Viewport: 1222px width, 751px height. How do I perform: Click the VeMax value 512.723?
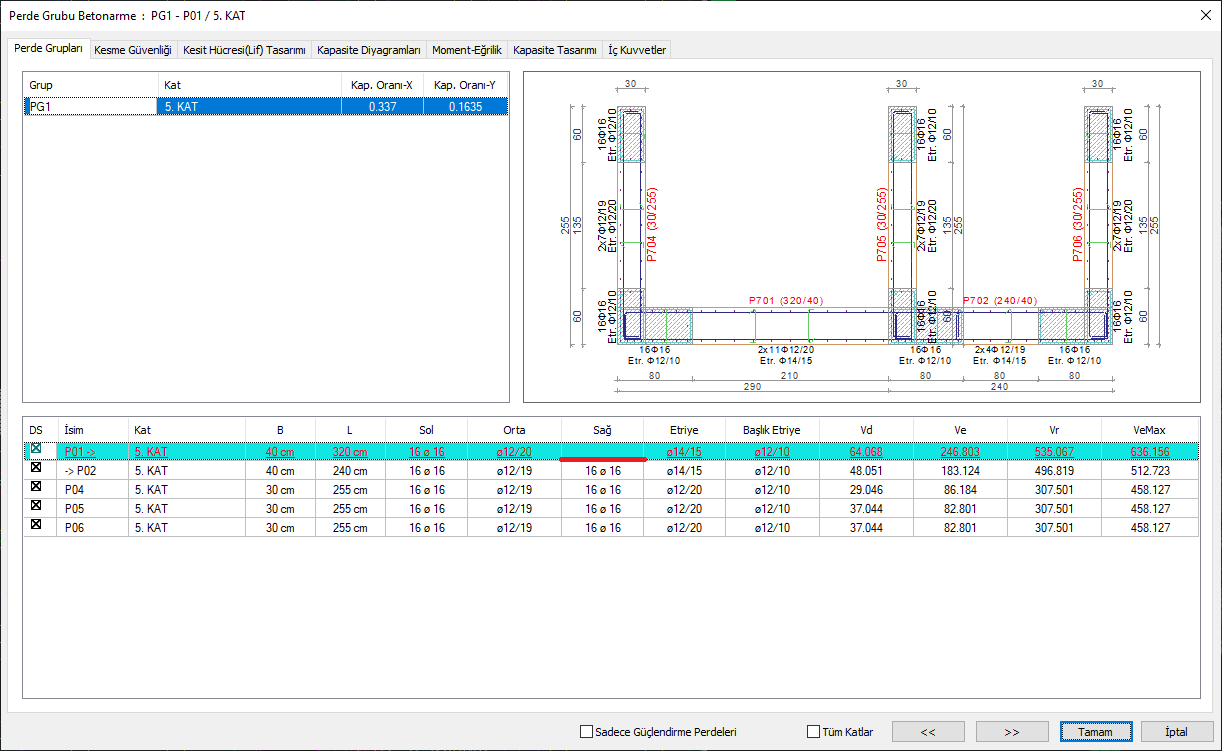(x=1150, y=471)
